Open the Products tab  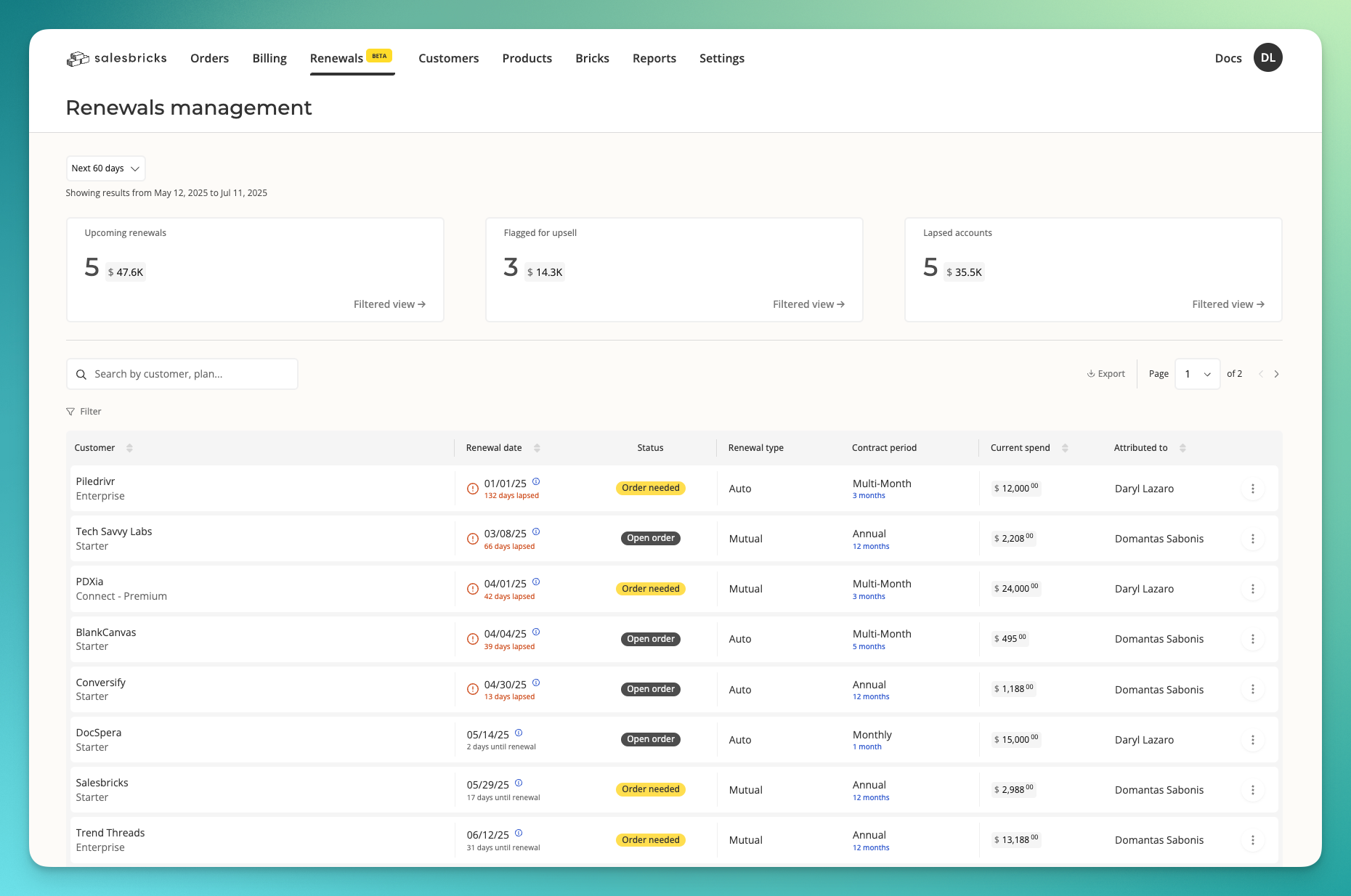tap(527, 58)
